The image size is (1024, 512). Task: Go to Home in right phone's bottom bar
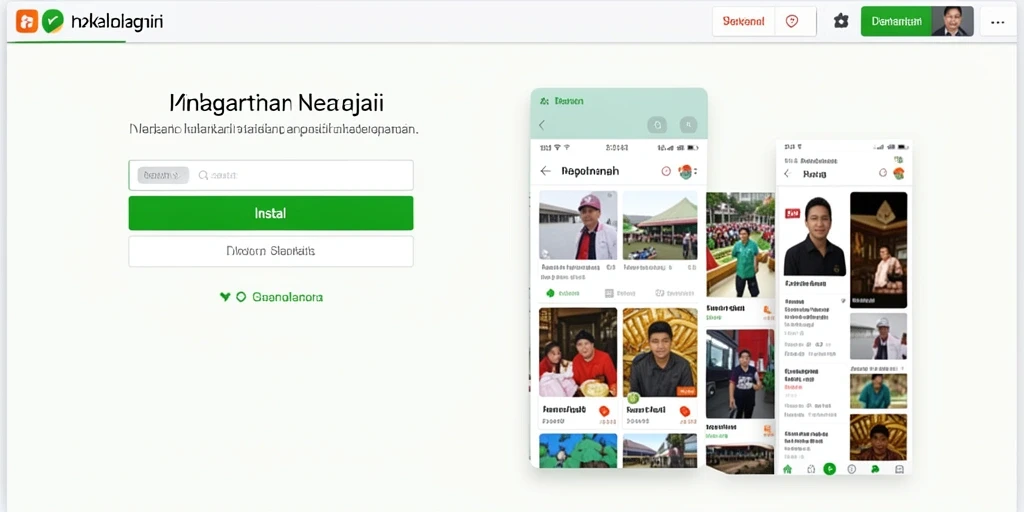(x=788, y=469)
